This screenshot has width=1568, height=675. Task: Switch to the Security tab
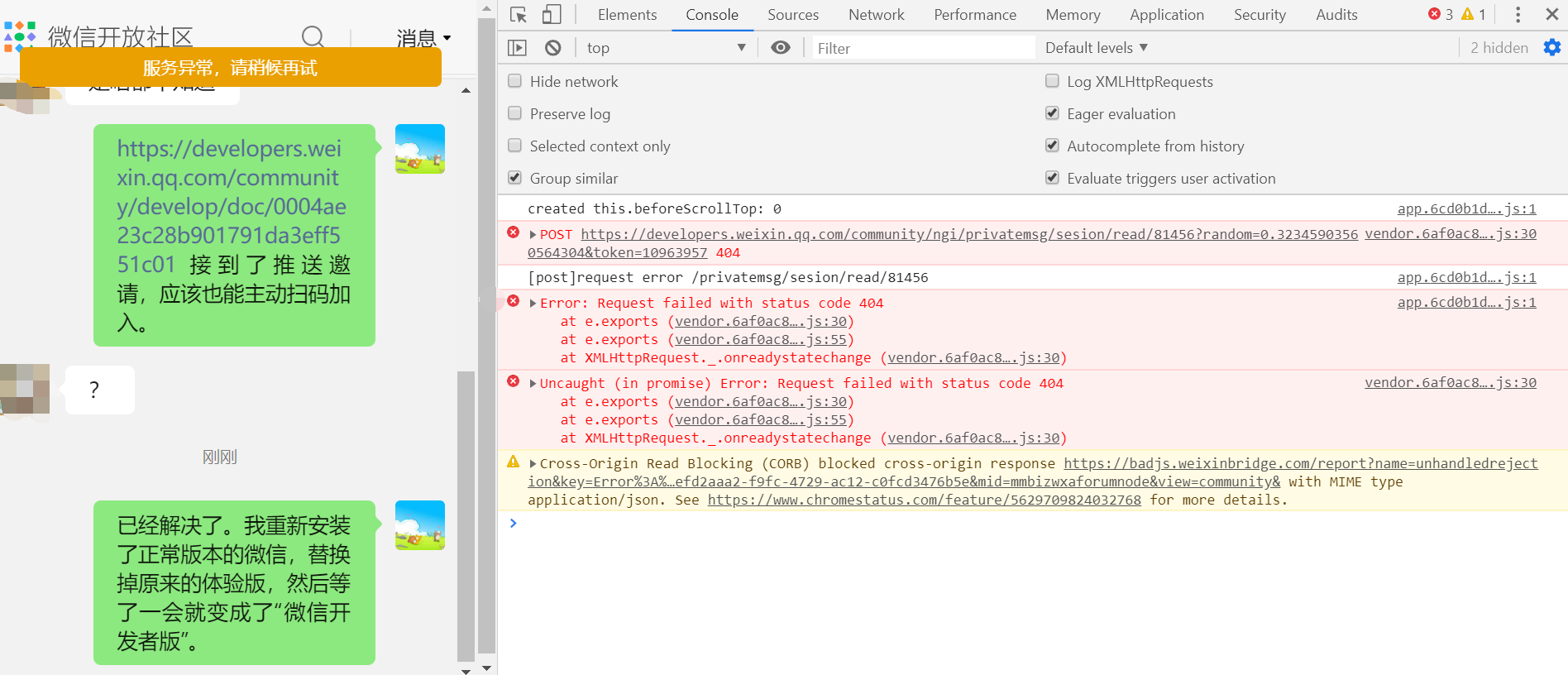coord(1260,15)
